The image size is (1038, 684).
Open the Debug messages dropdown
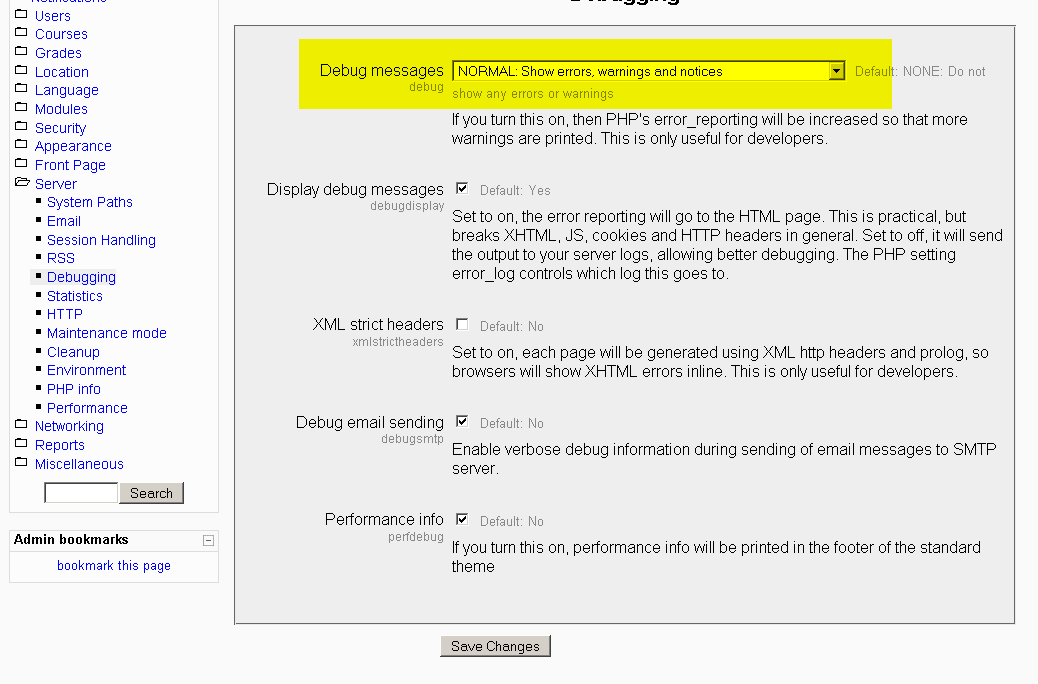click(649, 71)
